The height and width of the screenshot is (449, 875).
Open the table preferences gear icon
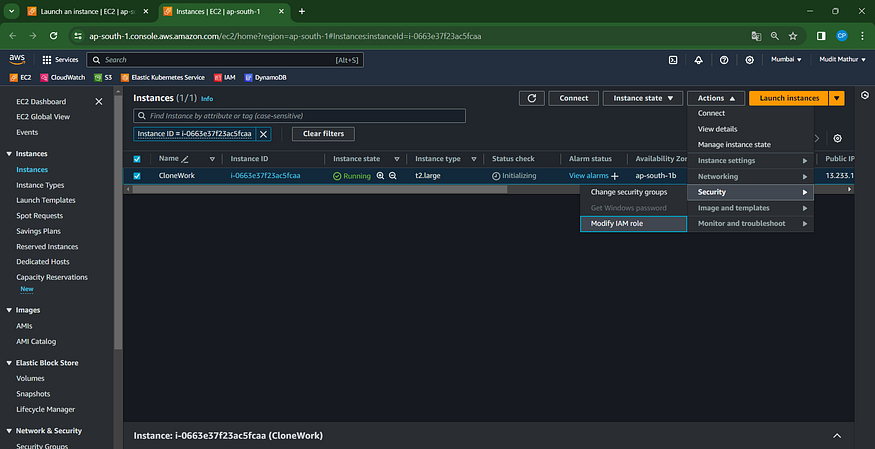pyautogui.click(x=837, y=138)
